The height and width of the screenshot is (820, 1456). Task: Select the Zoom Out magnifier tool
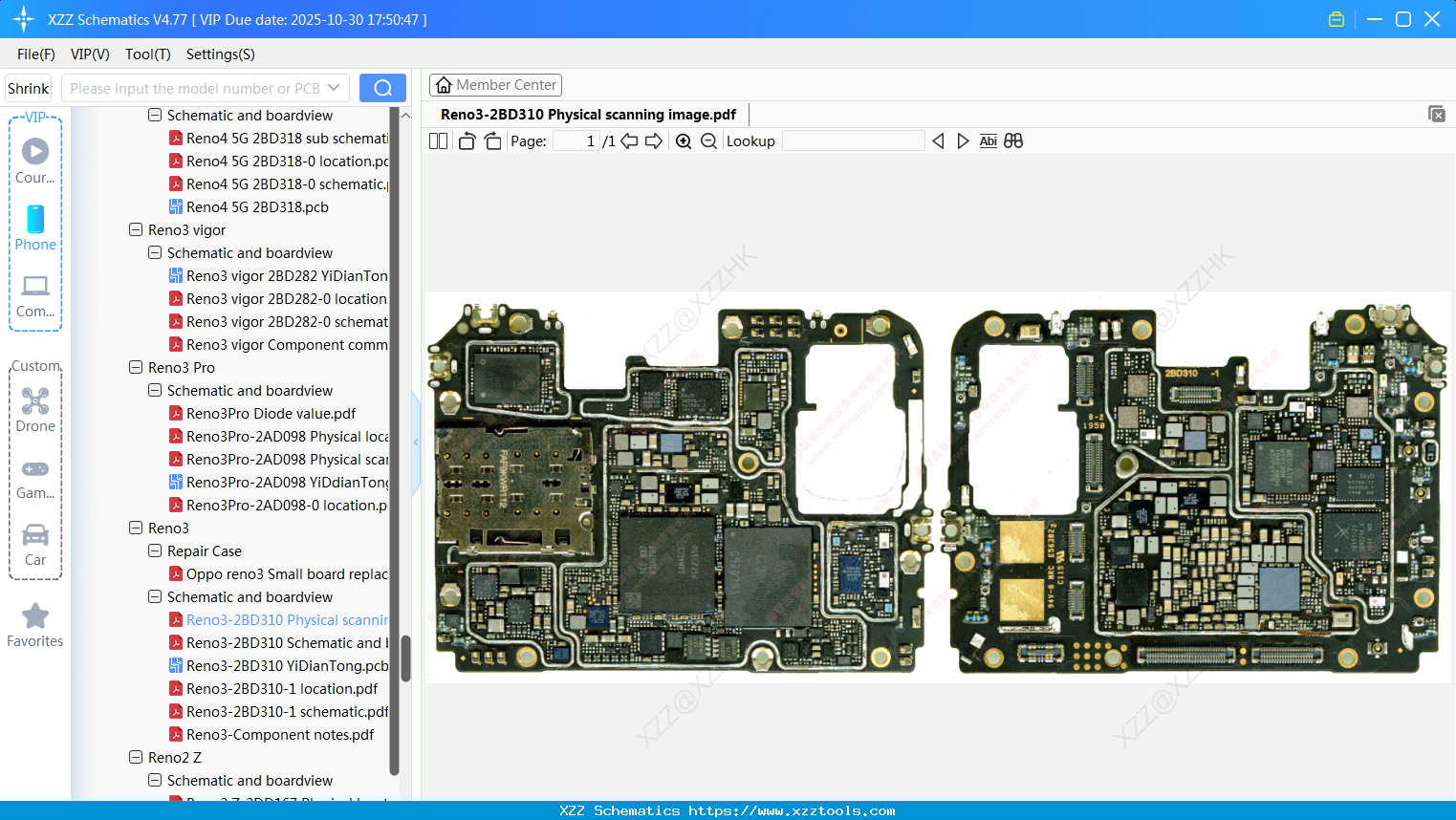[708, 140]
